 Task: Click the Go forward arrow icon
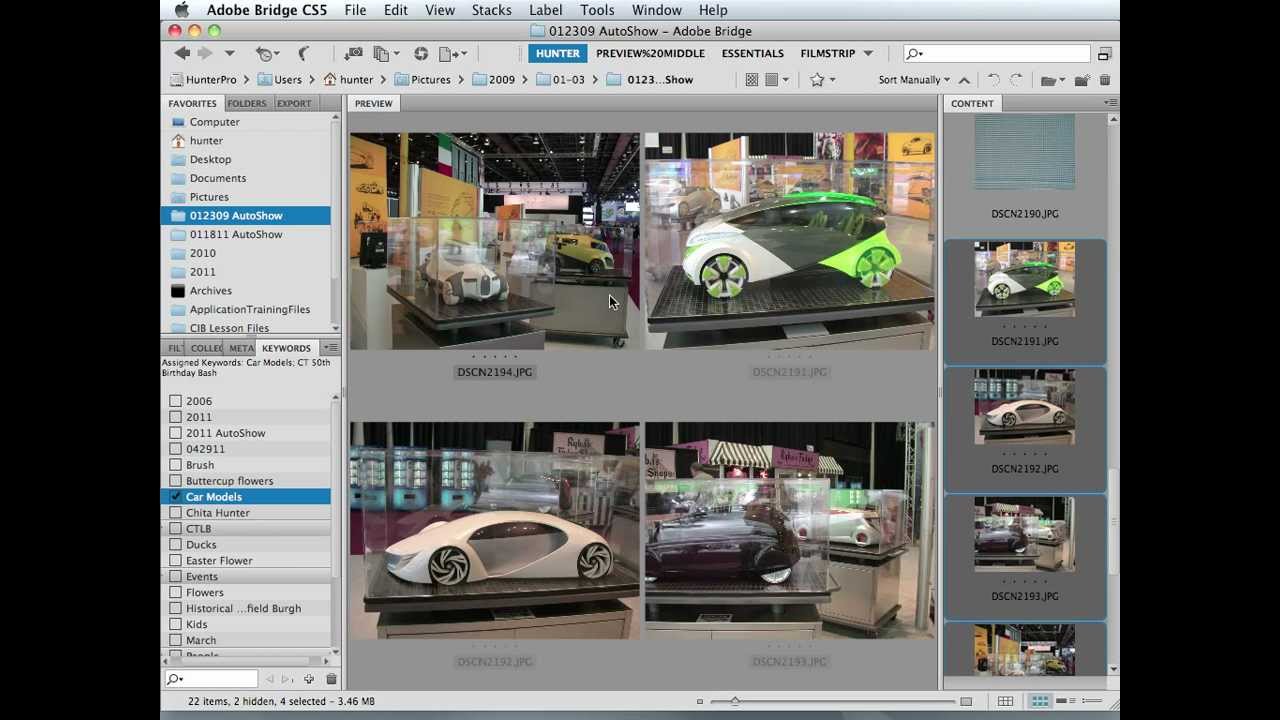(205, 53)
